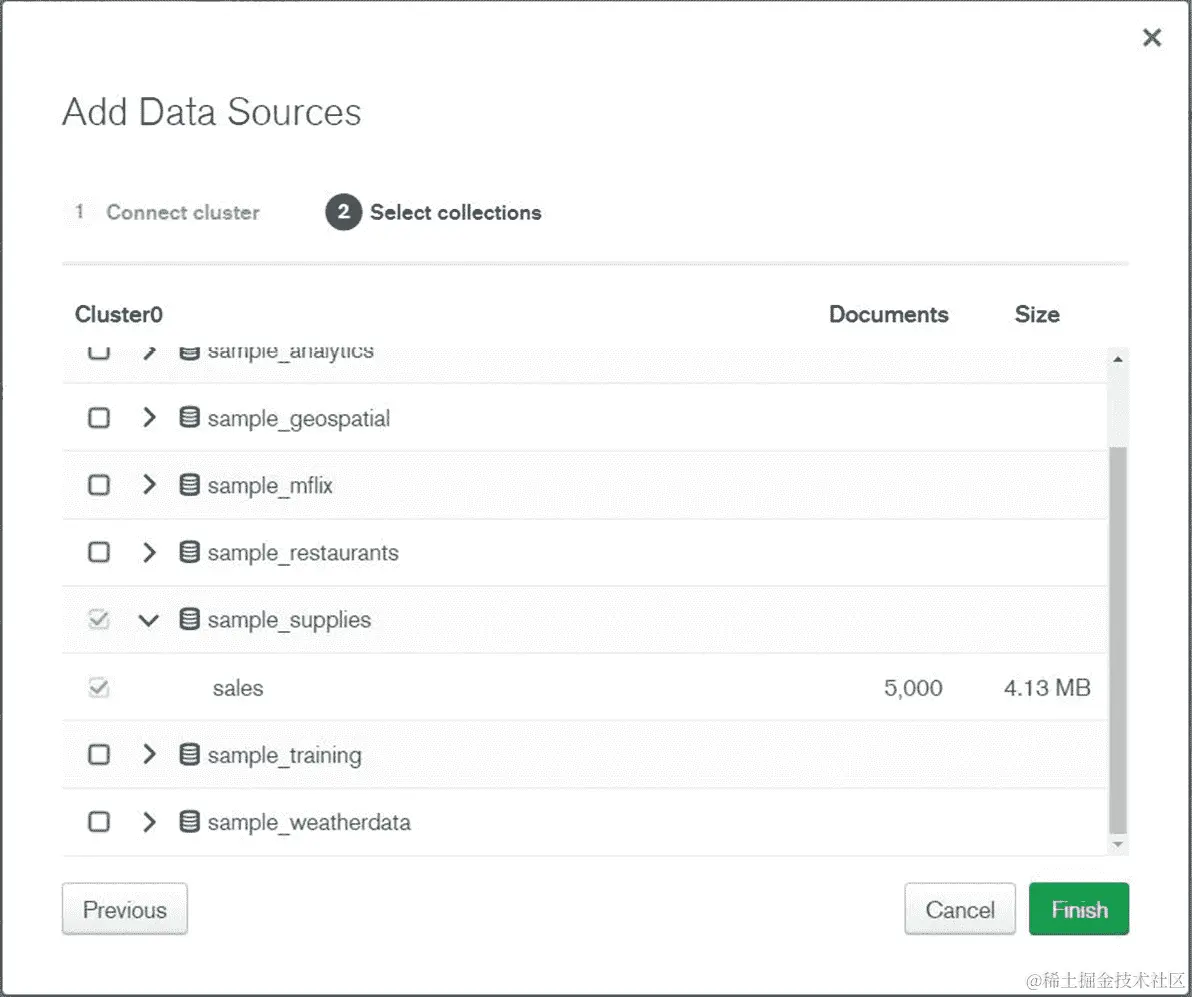
Task: Toggle the sales collection checkbox
Action: pos(99,688)
